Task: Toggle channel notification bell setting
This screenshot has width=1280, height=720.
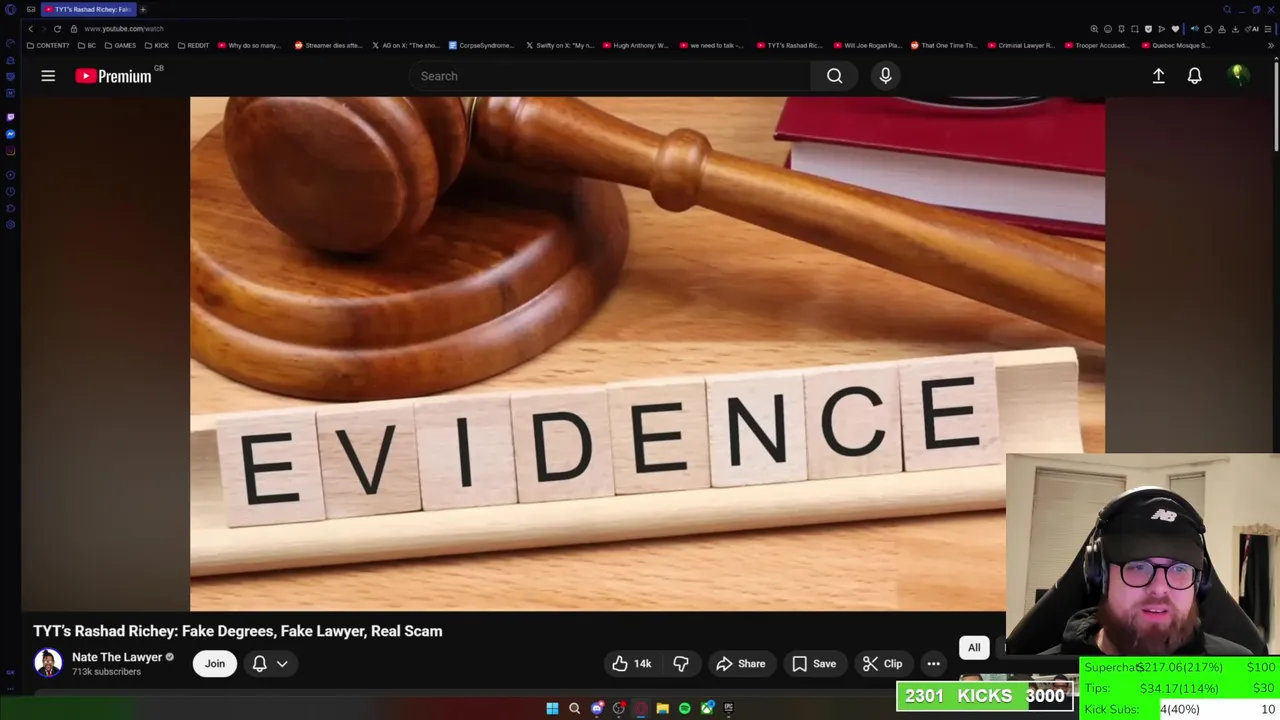Action: click(259, 664)
